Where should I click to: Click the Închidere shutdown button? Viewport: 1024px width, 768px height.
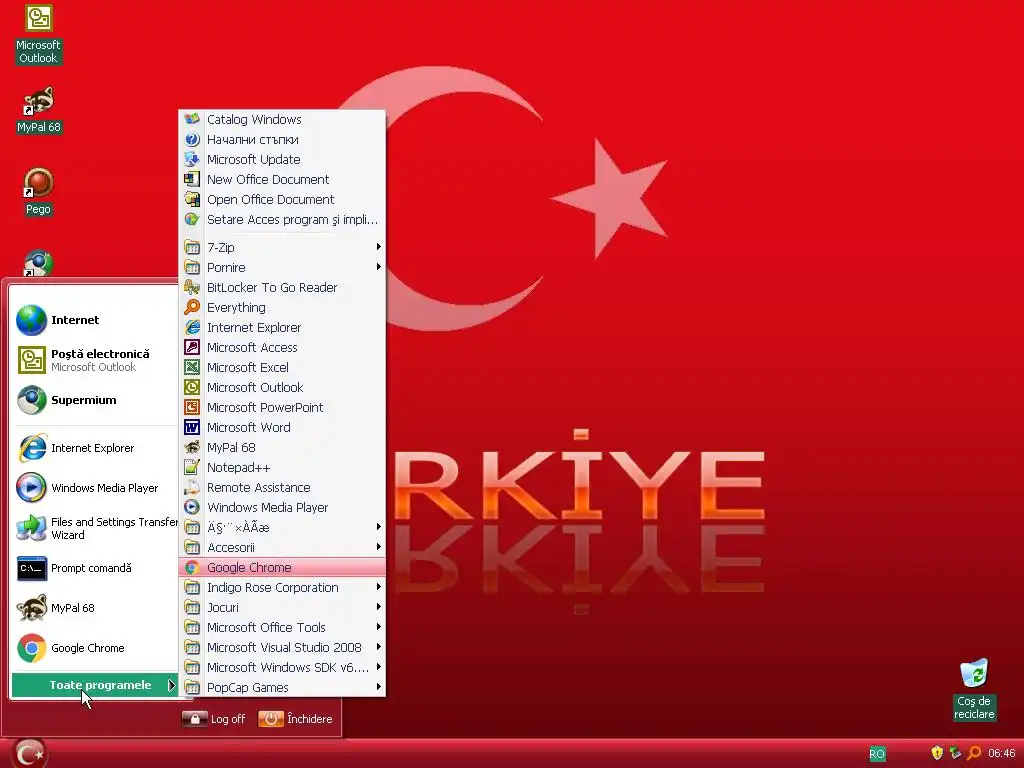[x=296, y=719]
